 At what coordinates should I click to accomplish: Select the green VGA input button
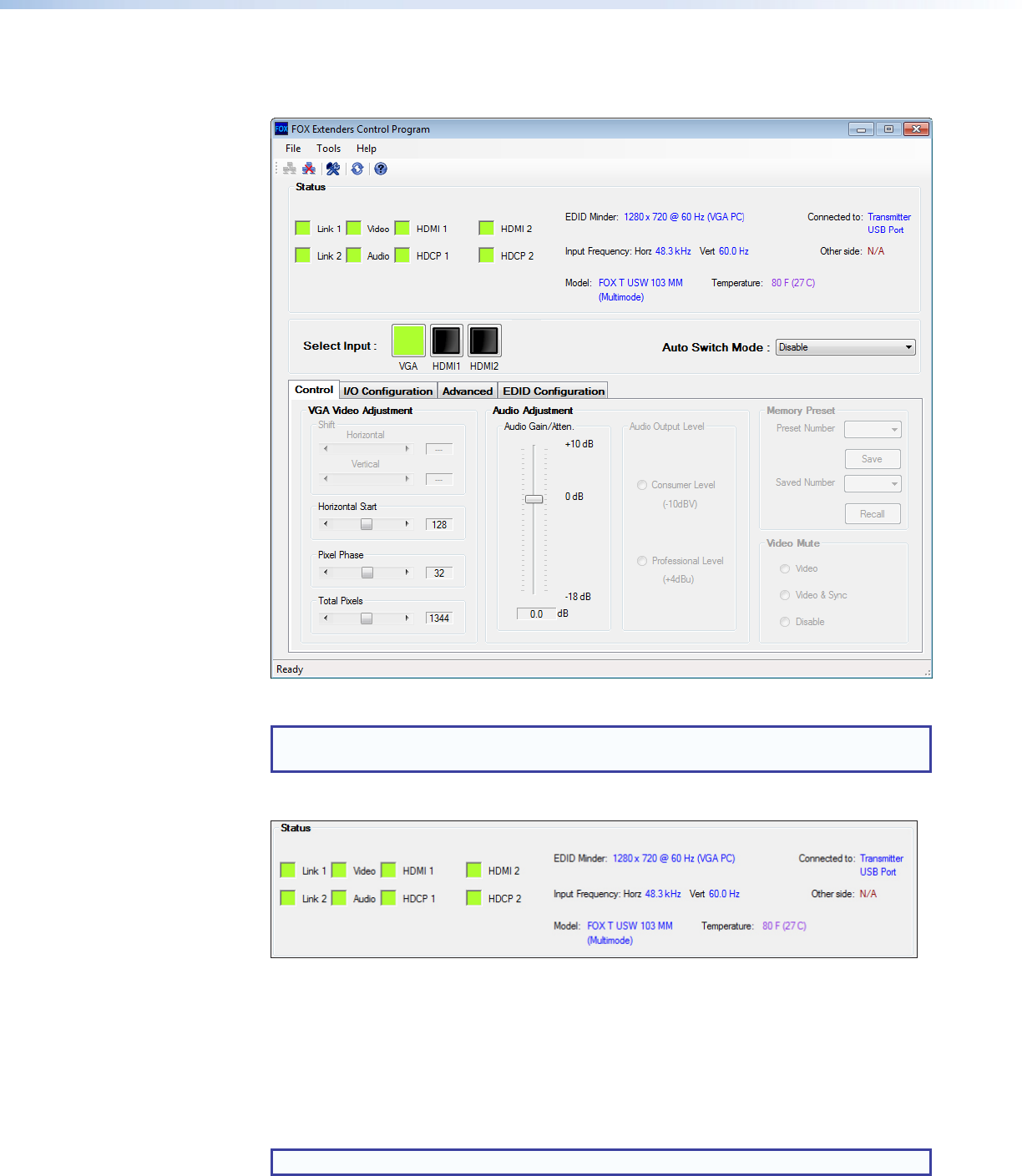tap(408, 341)
